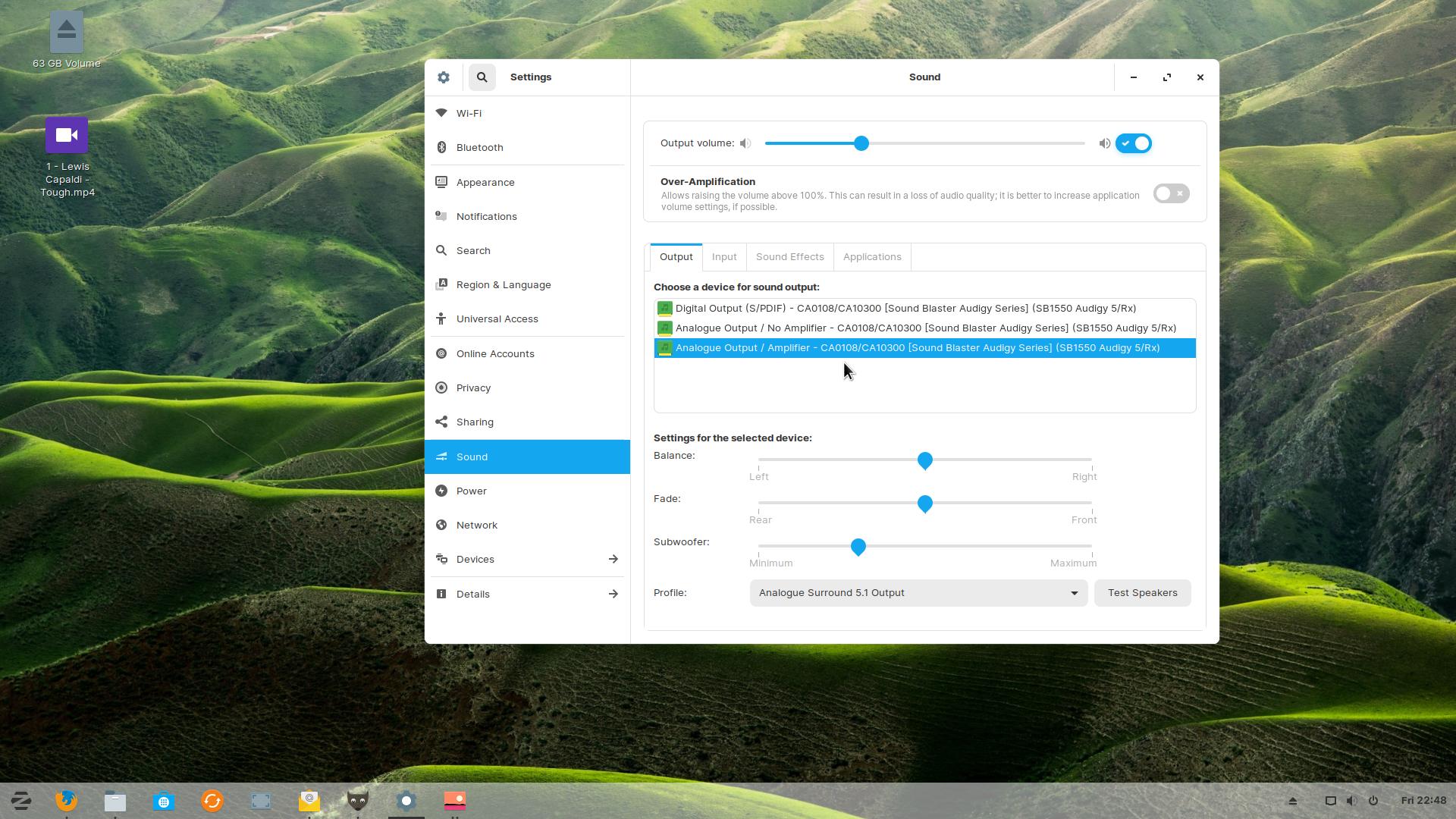Open Bluetooth settings in sidebar
Screen dimensions: 1456x819
coord(480,148)
